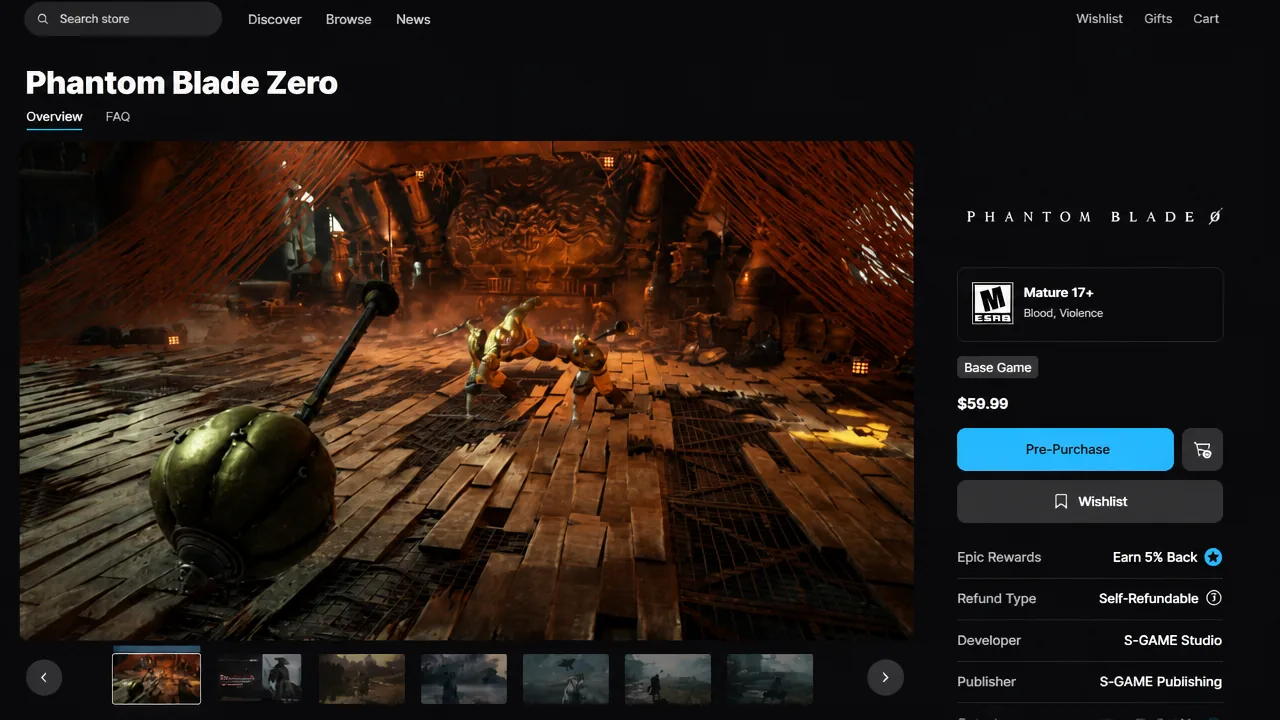Select the fourth media thumbnail
Image resolution: width=1280 pixels, height=720 pixels.
point(464,678)
